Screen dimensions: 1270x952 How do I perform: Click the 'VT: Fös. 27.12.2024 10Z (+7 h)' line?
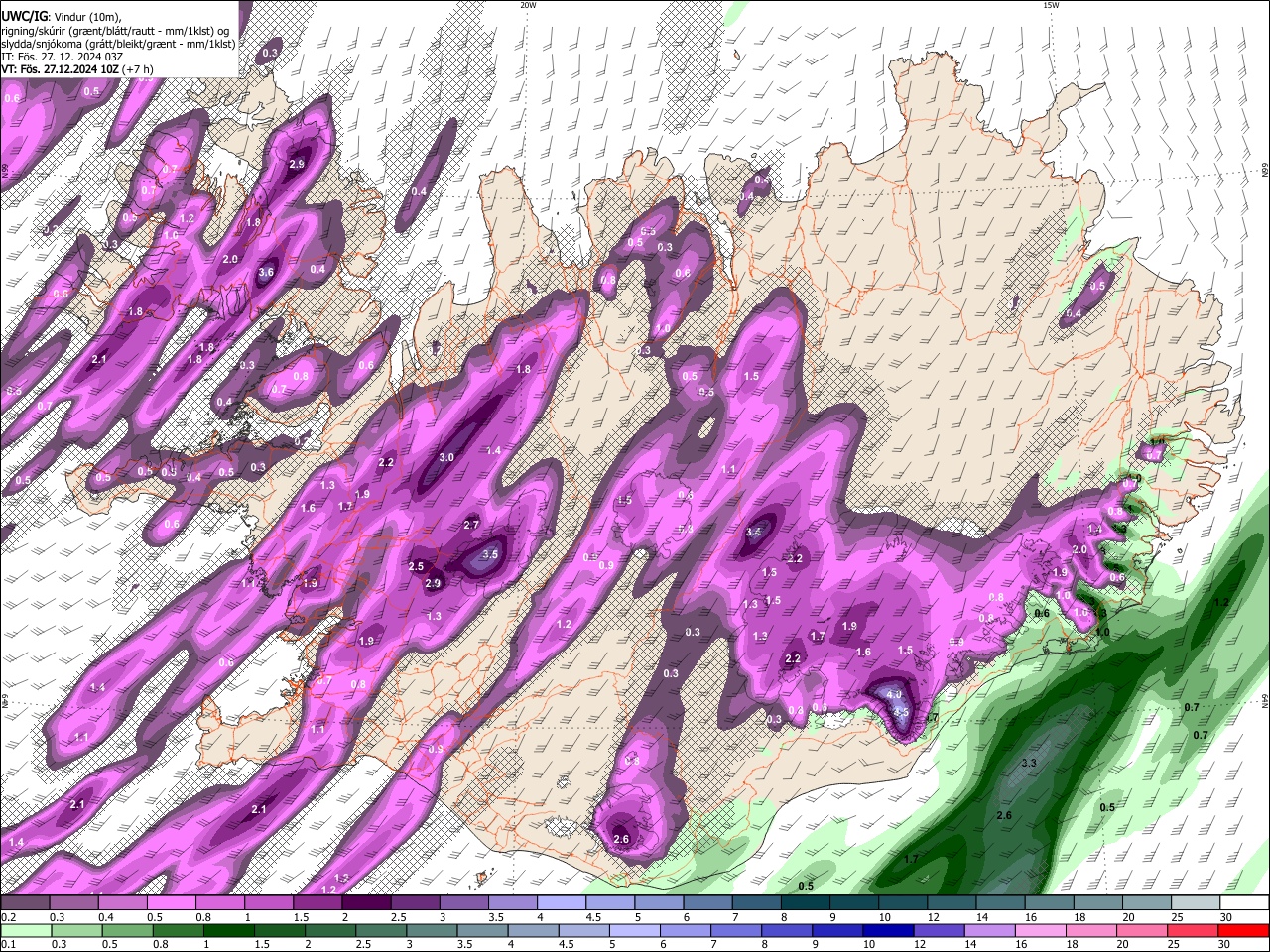tap(77, 69)
